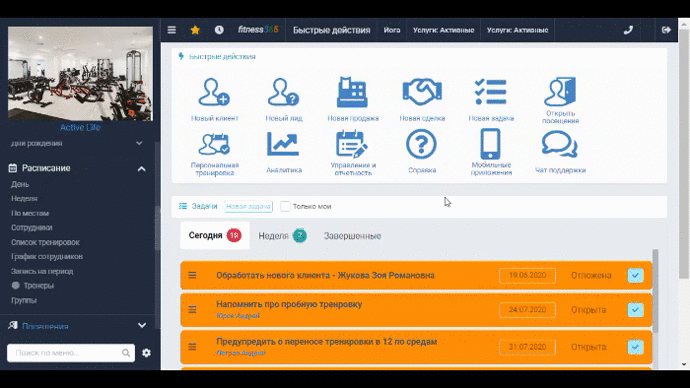Viewport: 690px width, 388px height.
Task: Click the sidebar settings gear icon
Action: pos(147,353)
